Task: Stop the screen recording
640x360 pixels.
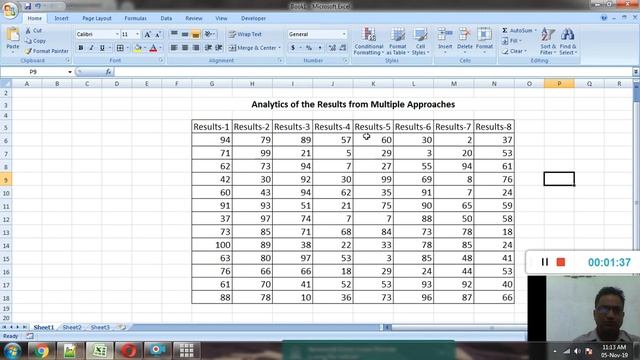Action: click(561, 262)
